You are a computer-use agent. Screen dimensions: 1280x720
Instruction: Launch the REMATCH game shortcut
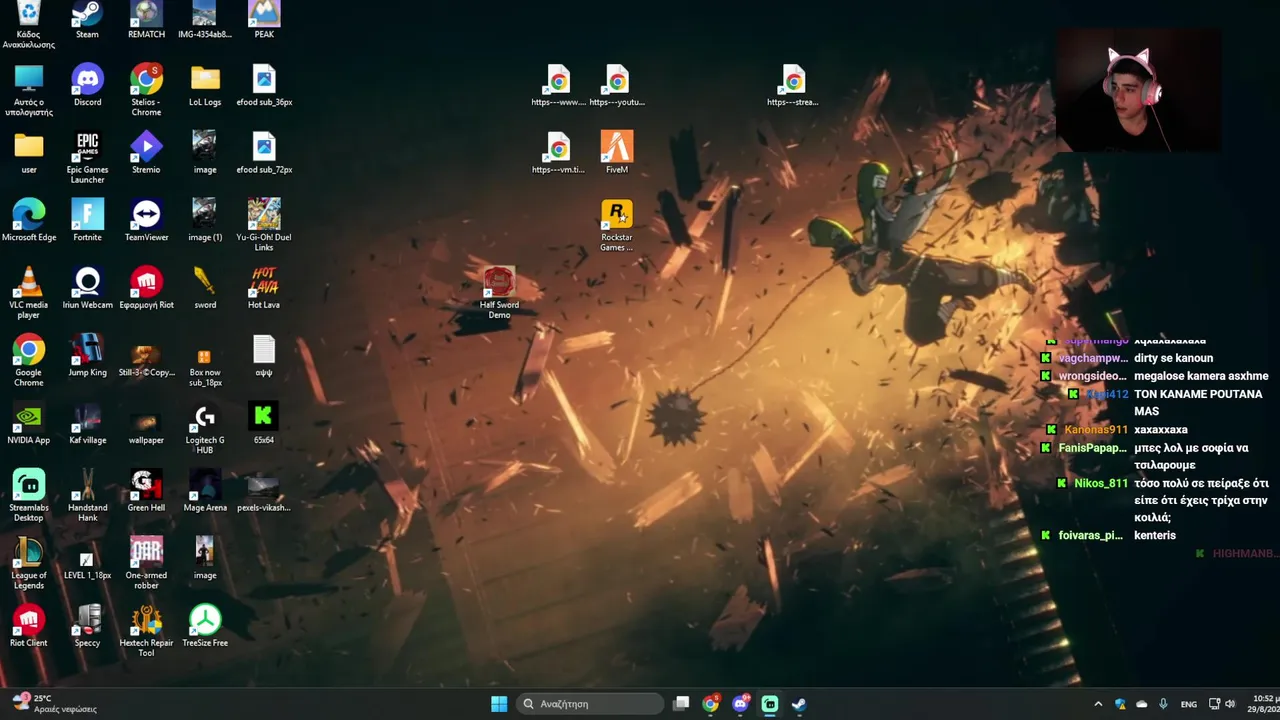click(146, 20)
